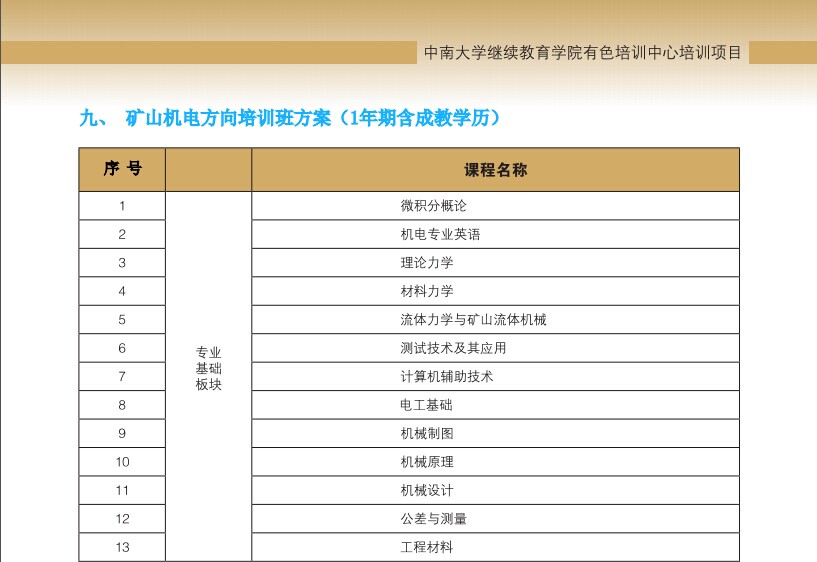The height and width of the screenshot is (562, 817).
Task: Click the 序号 column header
Action: click(122, 169)
